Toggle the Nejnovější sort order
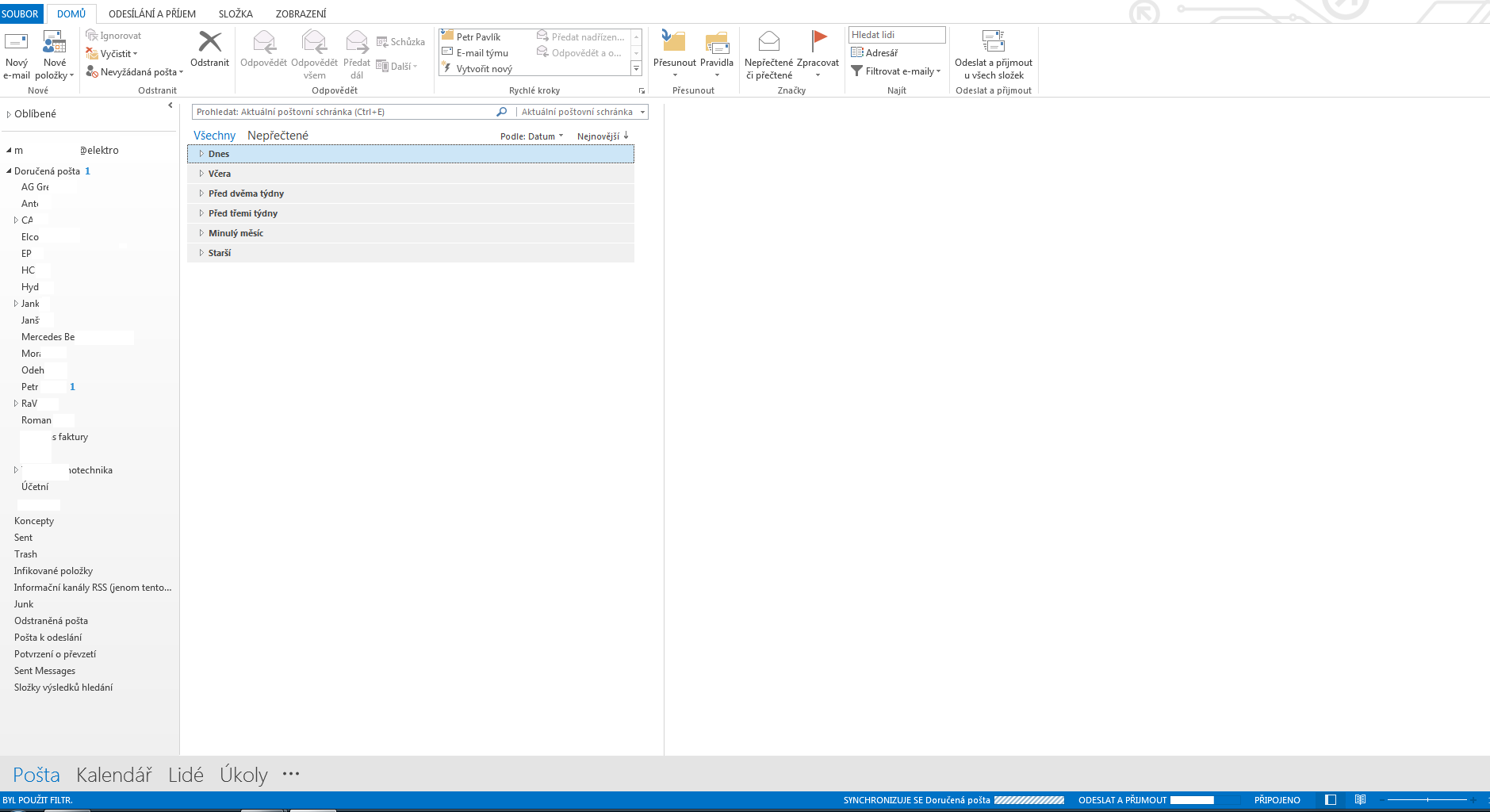The width and height of the screenshot is (1490, 812). point(602,136)
